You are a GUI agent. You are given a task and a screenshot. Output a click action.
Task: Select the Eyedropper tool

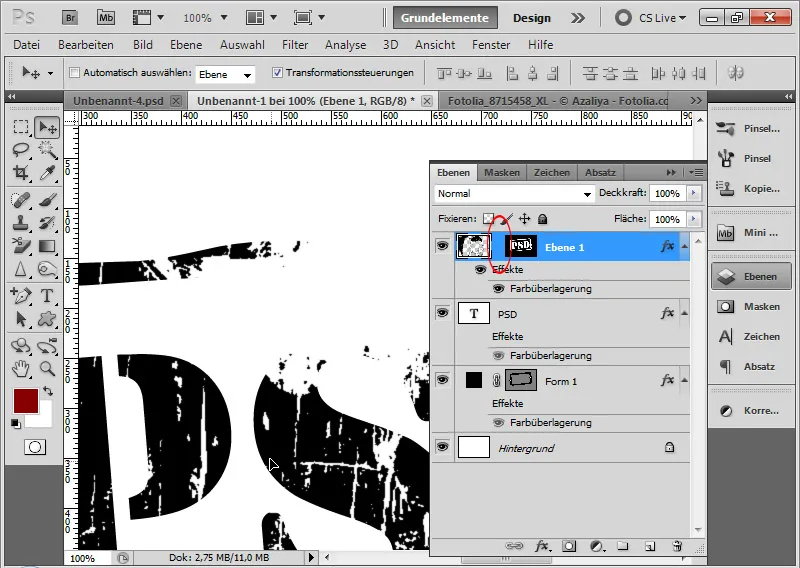pyautogui.click(x=47, y=172)
